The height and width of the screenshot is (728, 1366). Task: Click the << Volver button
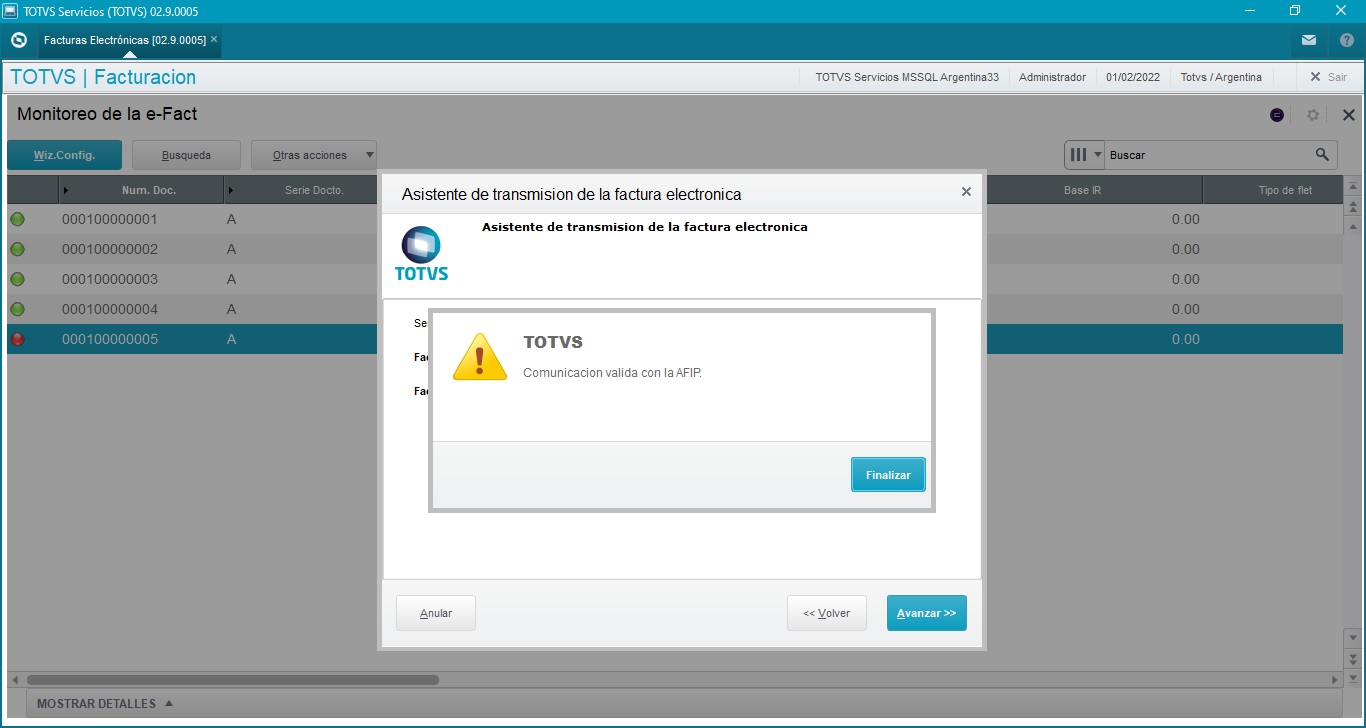[827, 613]
